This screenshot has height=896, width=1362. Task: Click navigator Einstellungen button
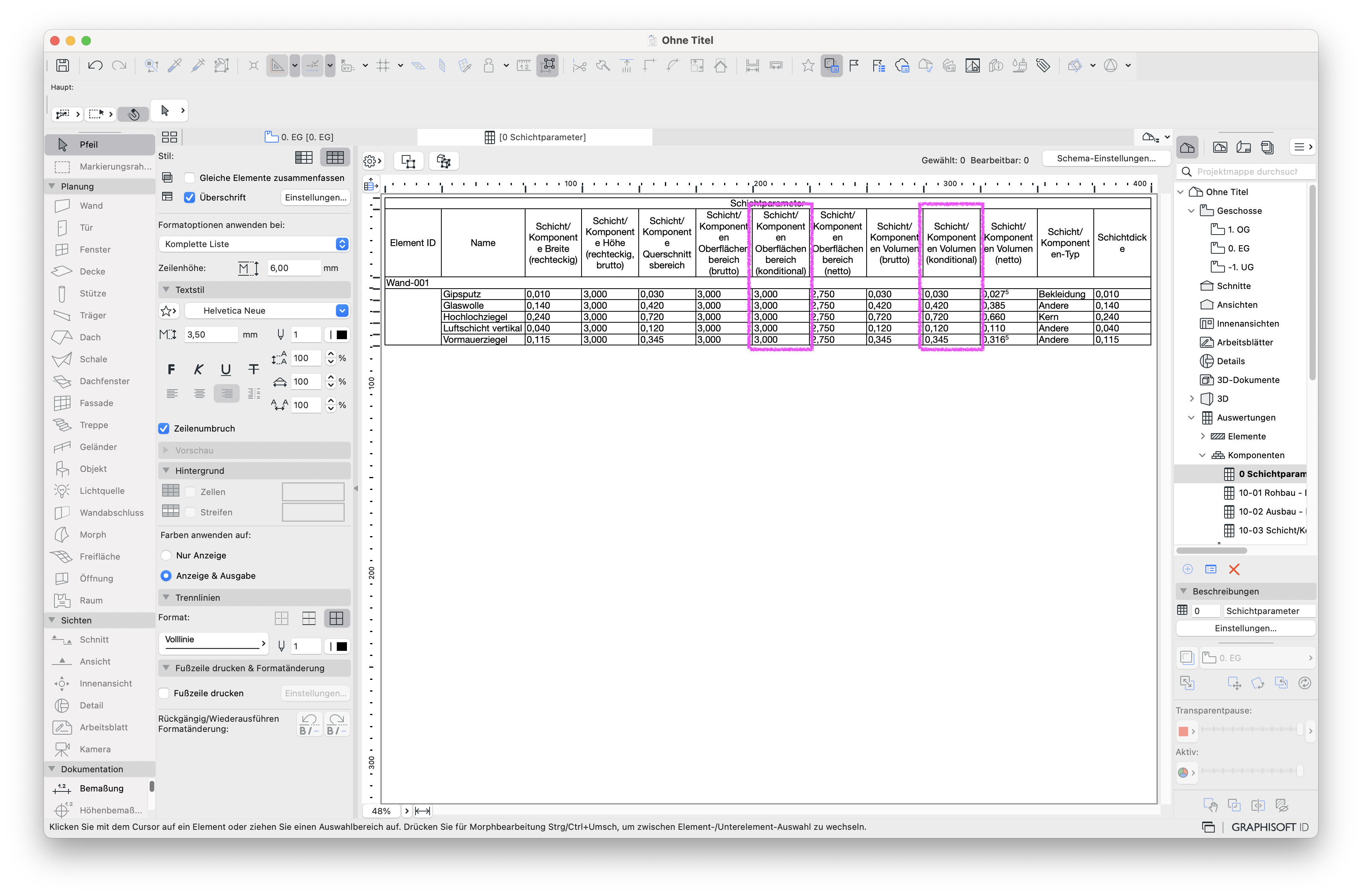pos(1245,628)
